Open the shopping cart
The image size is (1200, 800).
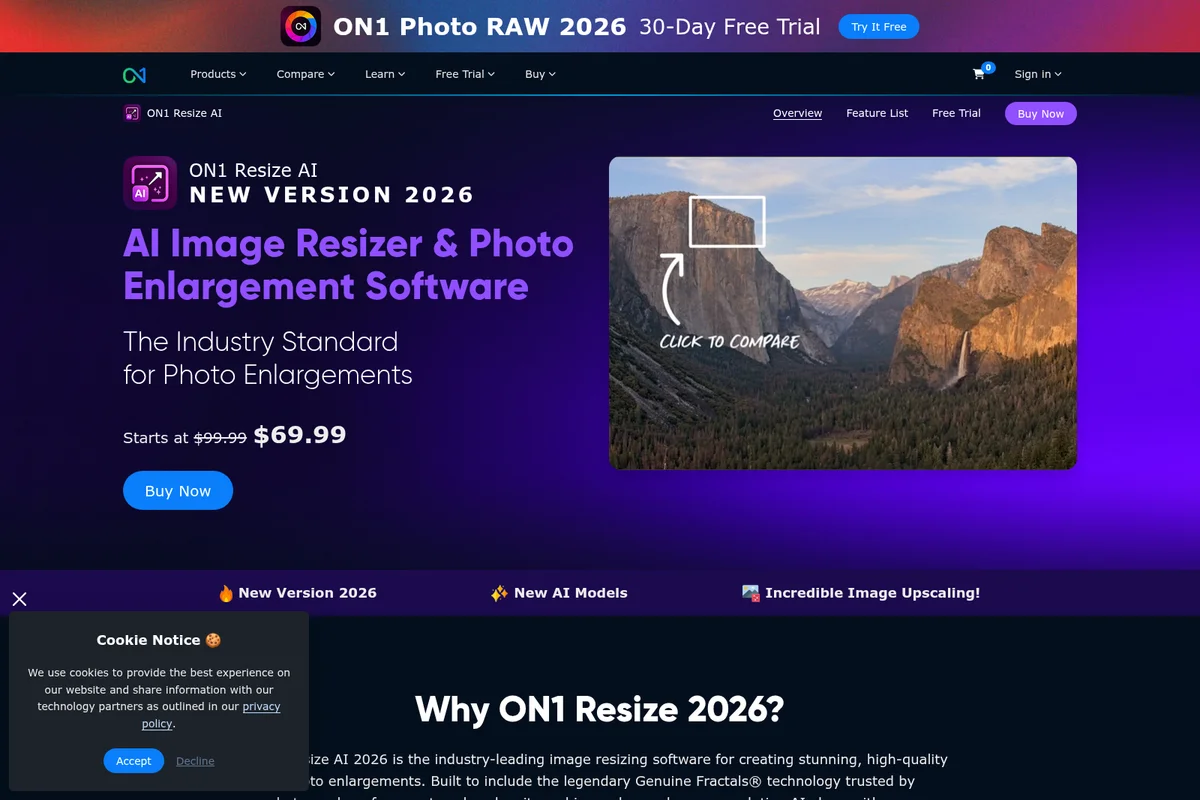coord(979,74)
